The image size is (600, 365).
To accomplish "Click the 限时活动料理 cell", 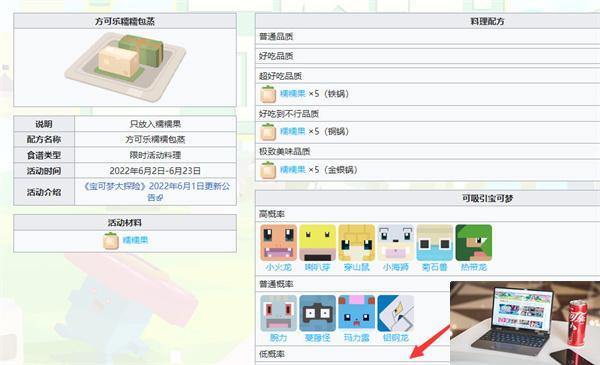I will pyautogui.click(x=155, y=155).
